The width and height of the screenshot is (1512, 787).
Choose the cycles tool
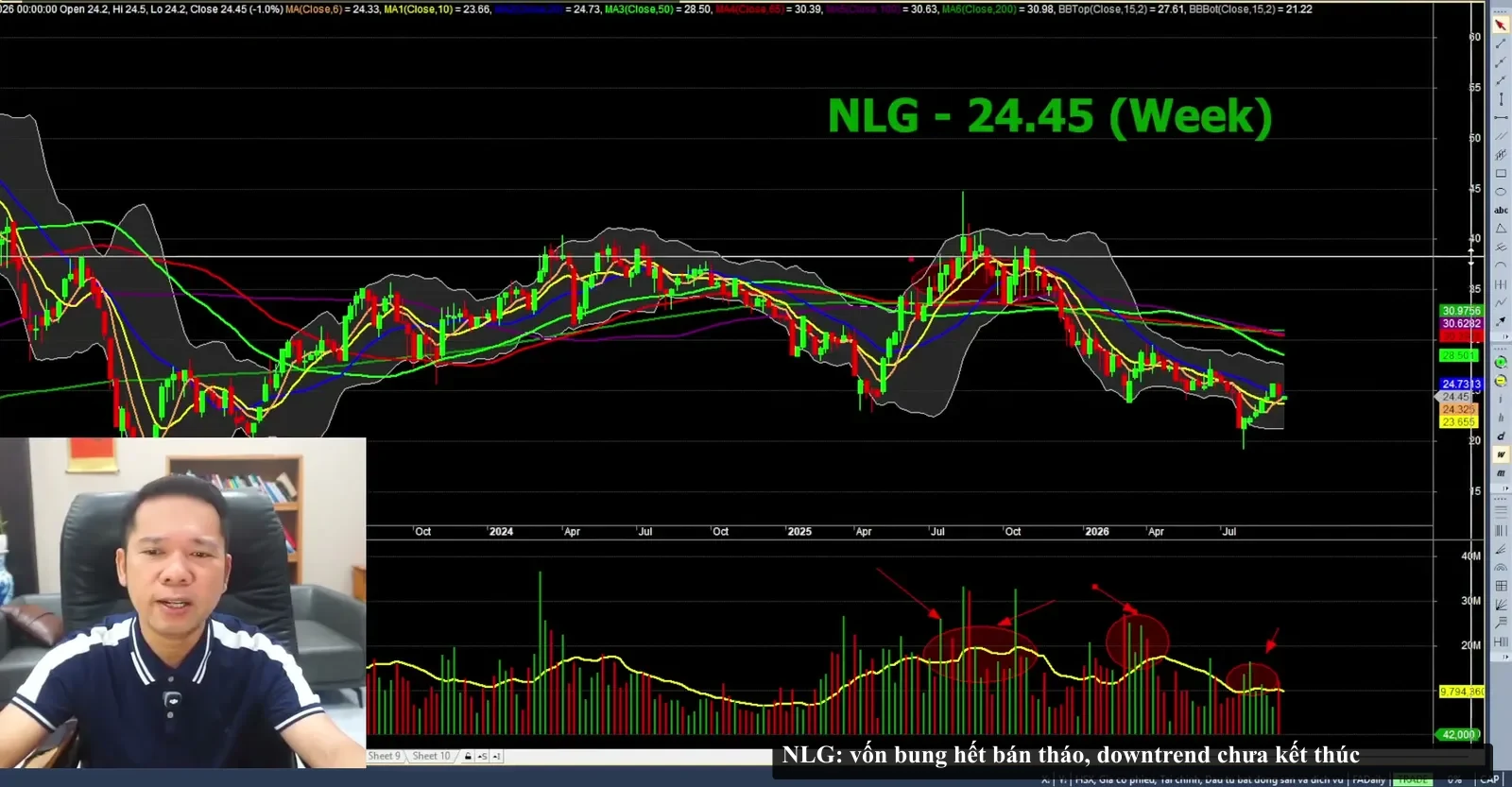[x=1501, y=283]
